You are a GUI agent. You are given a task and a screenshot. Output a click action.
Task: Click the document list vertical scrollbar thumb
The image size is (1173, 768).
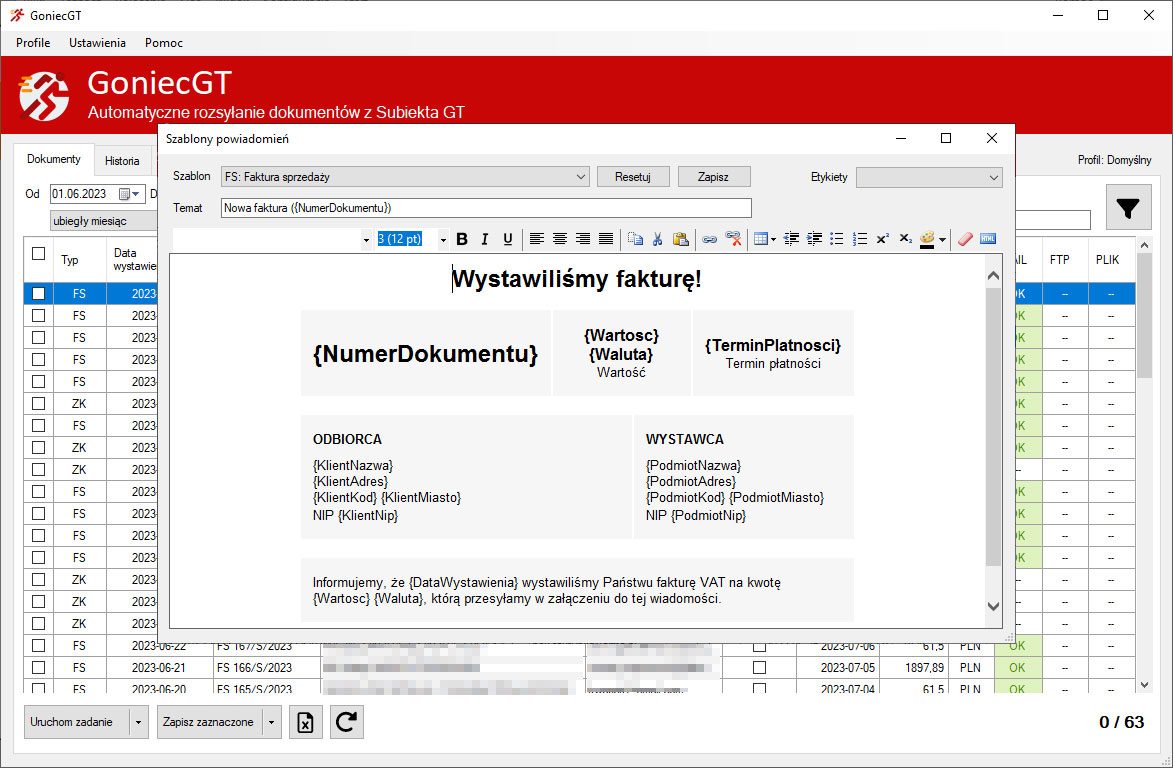pos(1144,316)
